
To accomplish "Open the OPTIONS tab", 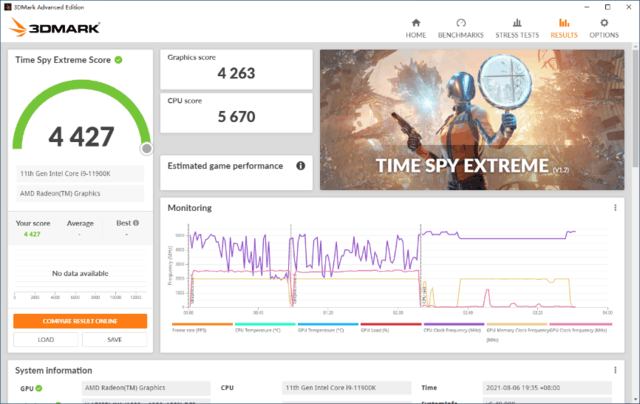I will pos(604,29).
